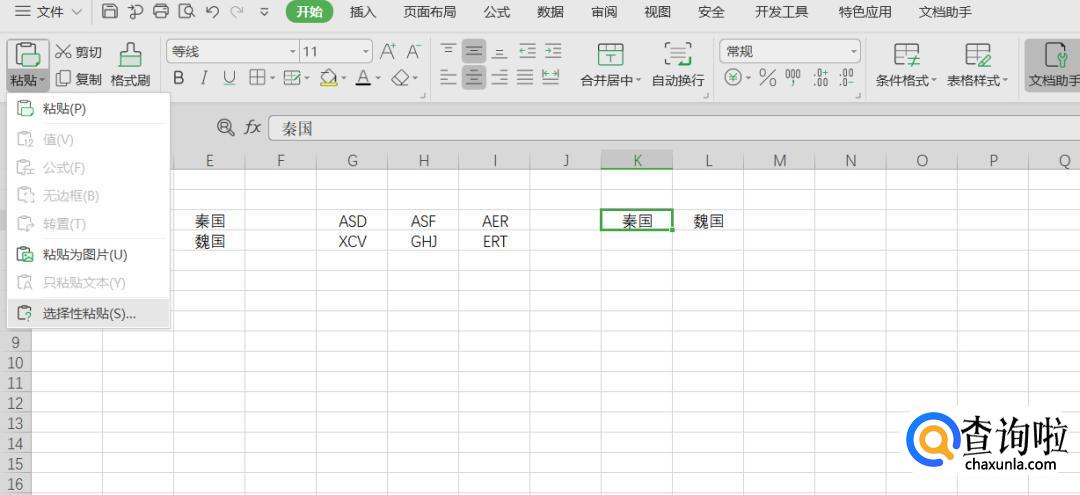
Task: Toggle Italic formatting
Action: pos(204,78)
